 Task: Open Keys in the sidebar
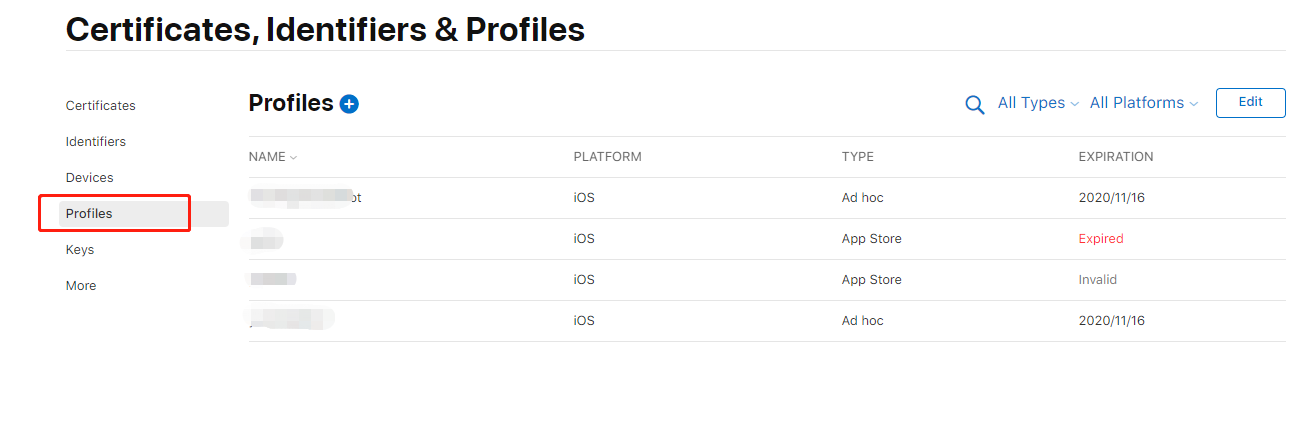[x=80, y=250]
